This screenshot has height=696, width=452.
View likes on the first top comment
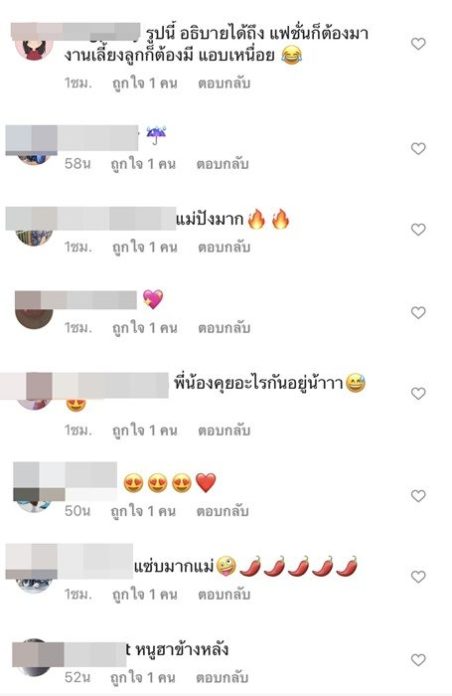[x=144, y=83]
